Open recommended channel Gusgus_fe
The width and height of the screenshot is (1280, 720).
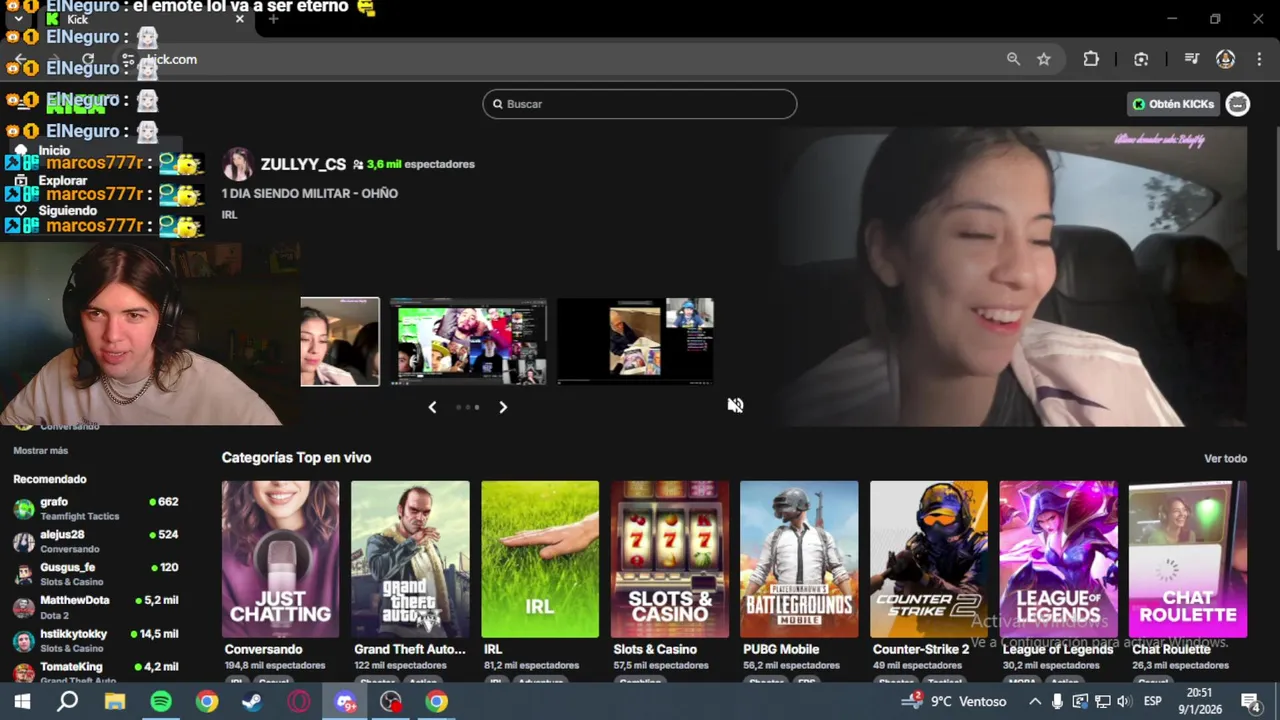(96, 574)
